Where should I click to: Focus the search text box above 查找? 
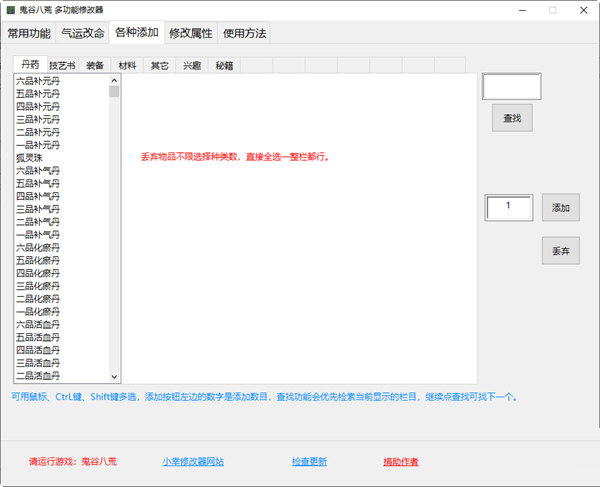(512, 86)
